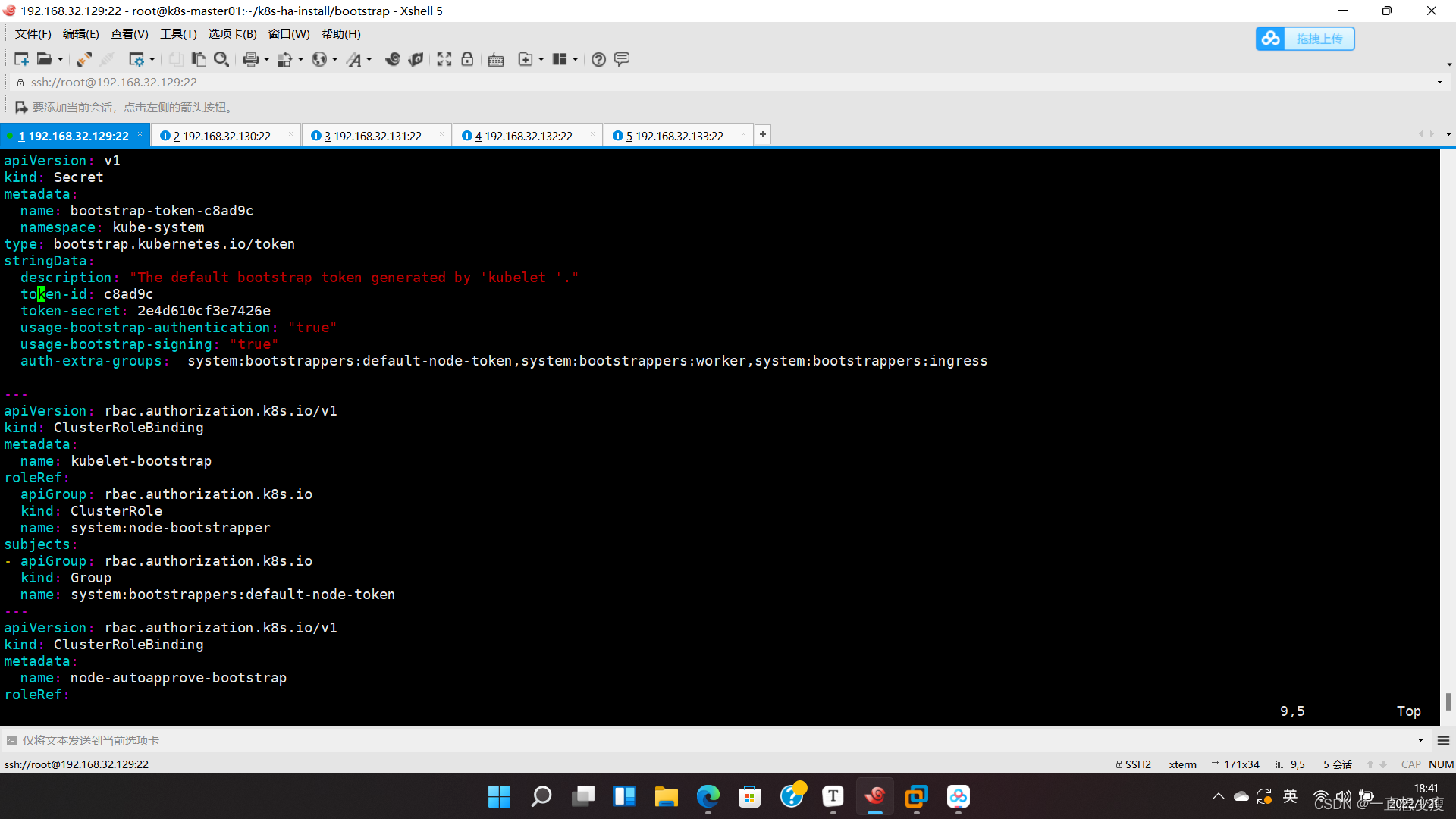This screenshot has height=819, width=1456.
Task: Click the Help question mark icon
Action: (x=598, y=59)
